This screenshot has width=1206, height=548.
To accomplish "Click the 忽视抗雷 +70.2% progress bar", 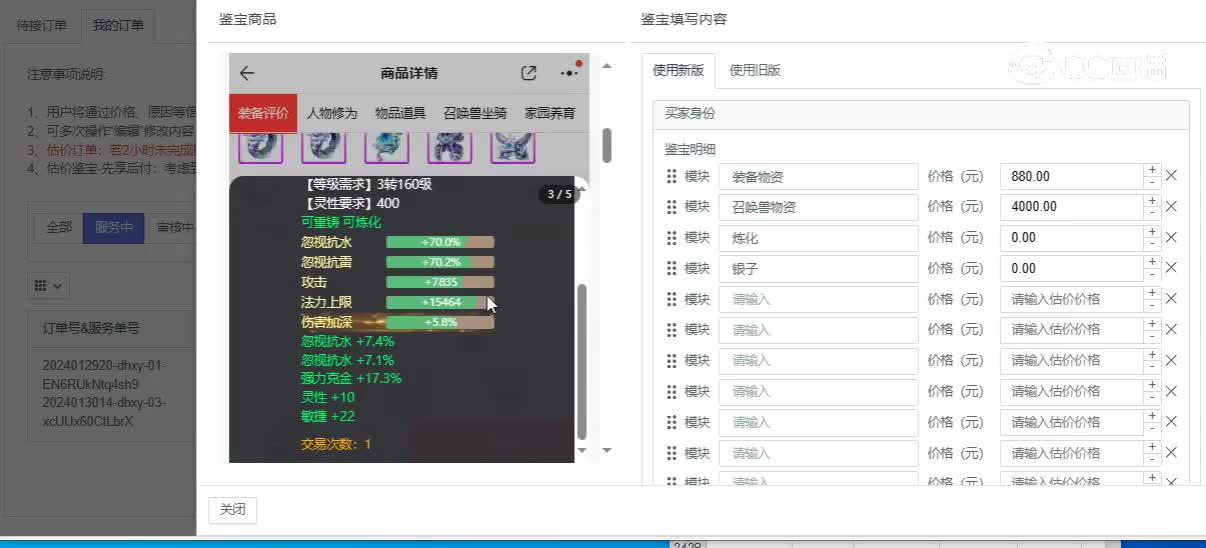I will tap(440, 262).
